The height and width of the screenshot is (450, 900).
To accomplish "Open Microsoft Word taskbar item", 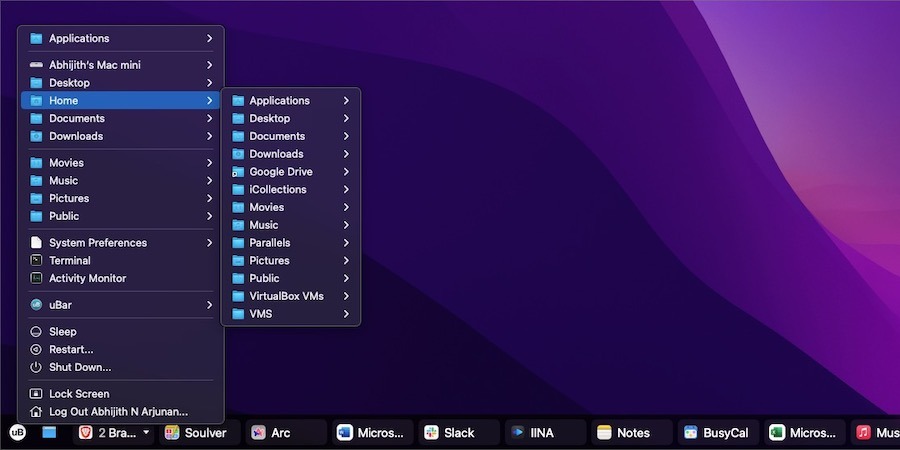I will (x=373, y=433).
